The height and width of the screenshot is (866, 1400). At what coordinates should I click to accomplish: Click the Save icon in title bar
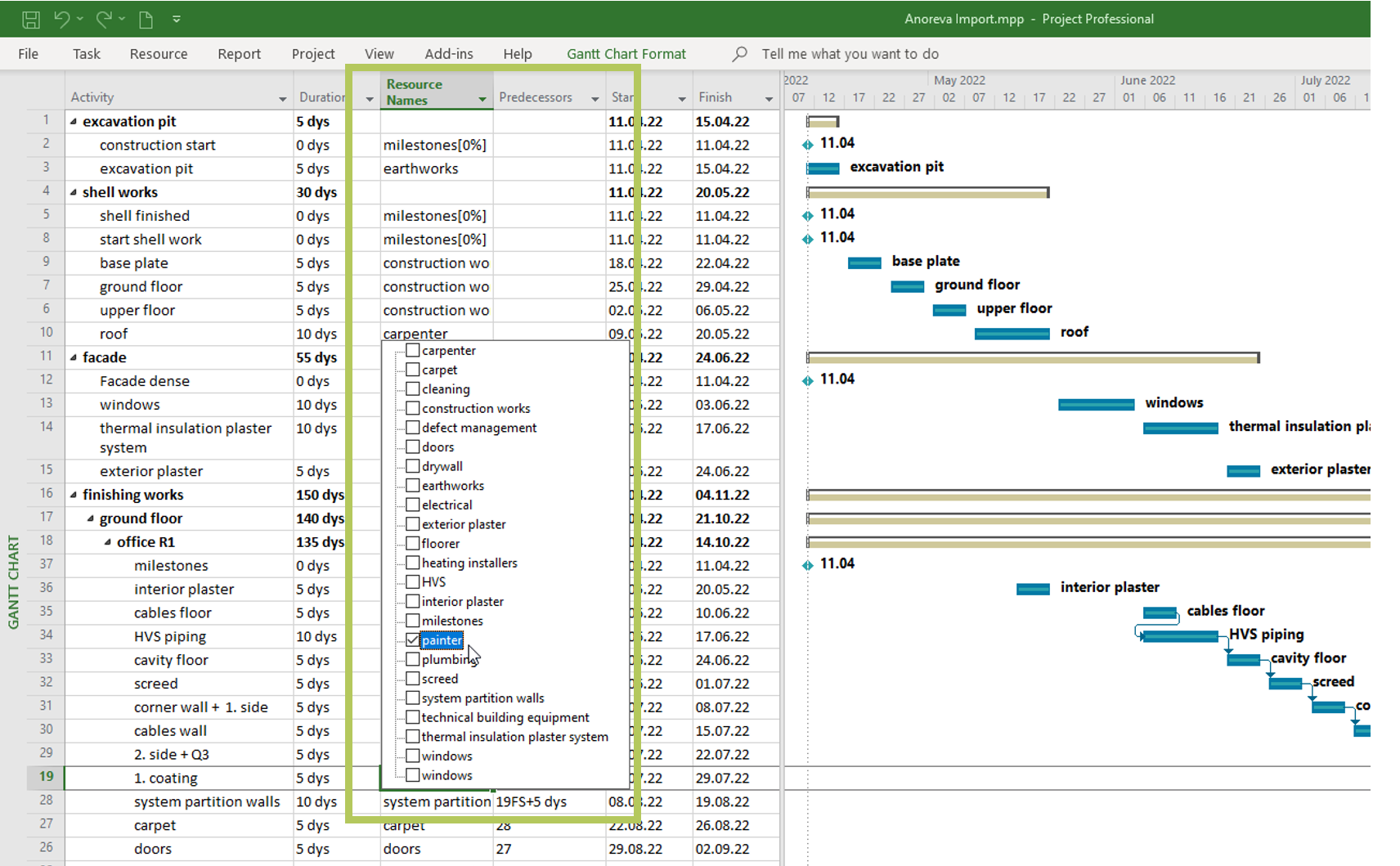30,19
